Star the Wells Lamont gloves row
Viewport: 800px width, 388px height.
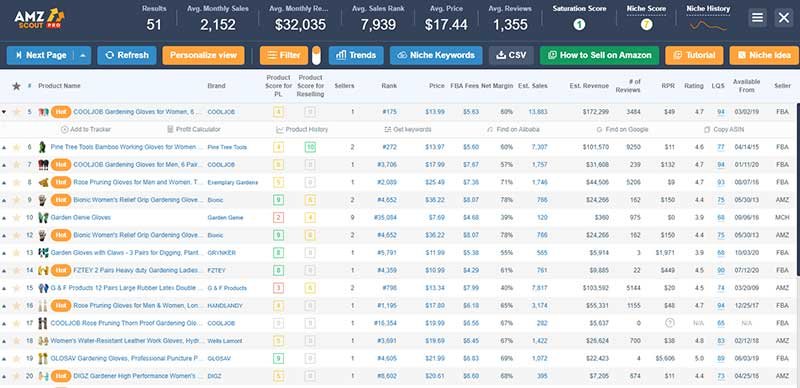17,341
